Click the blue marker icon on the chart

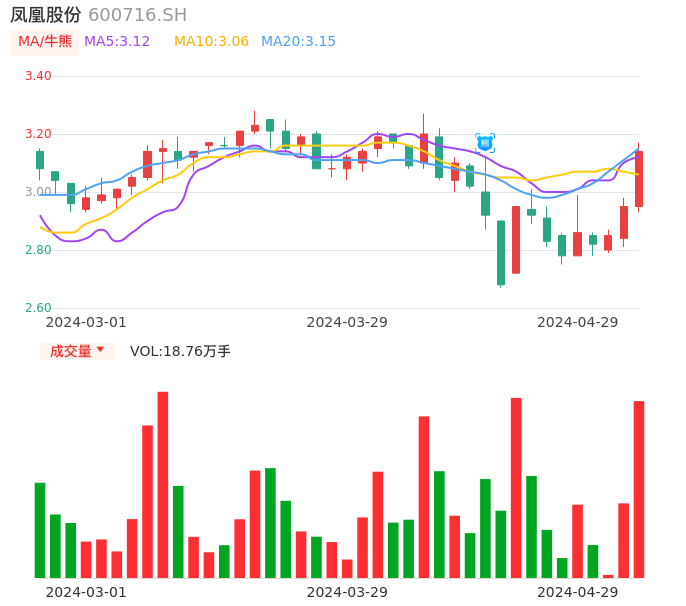tap(485, 143)
